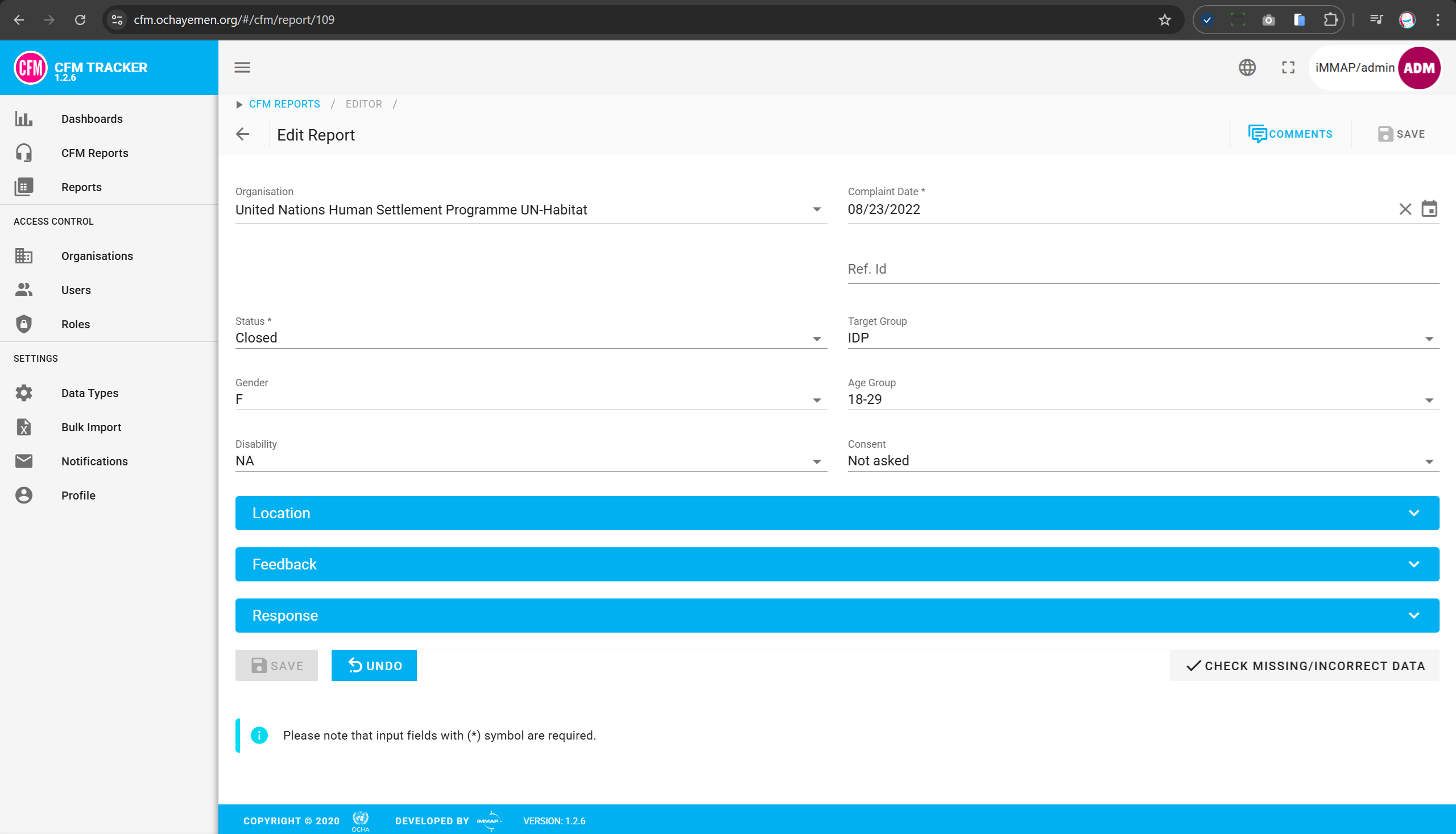Select the Bulk Import icon

tap(23, 427)
